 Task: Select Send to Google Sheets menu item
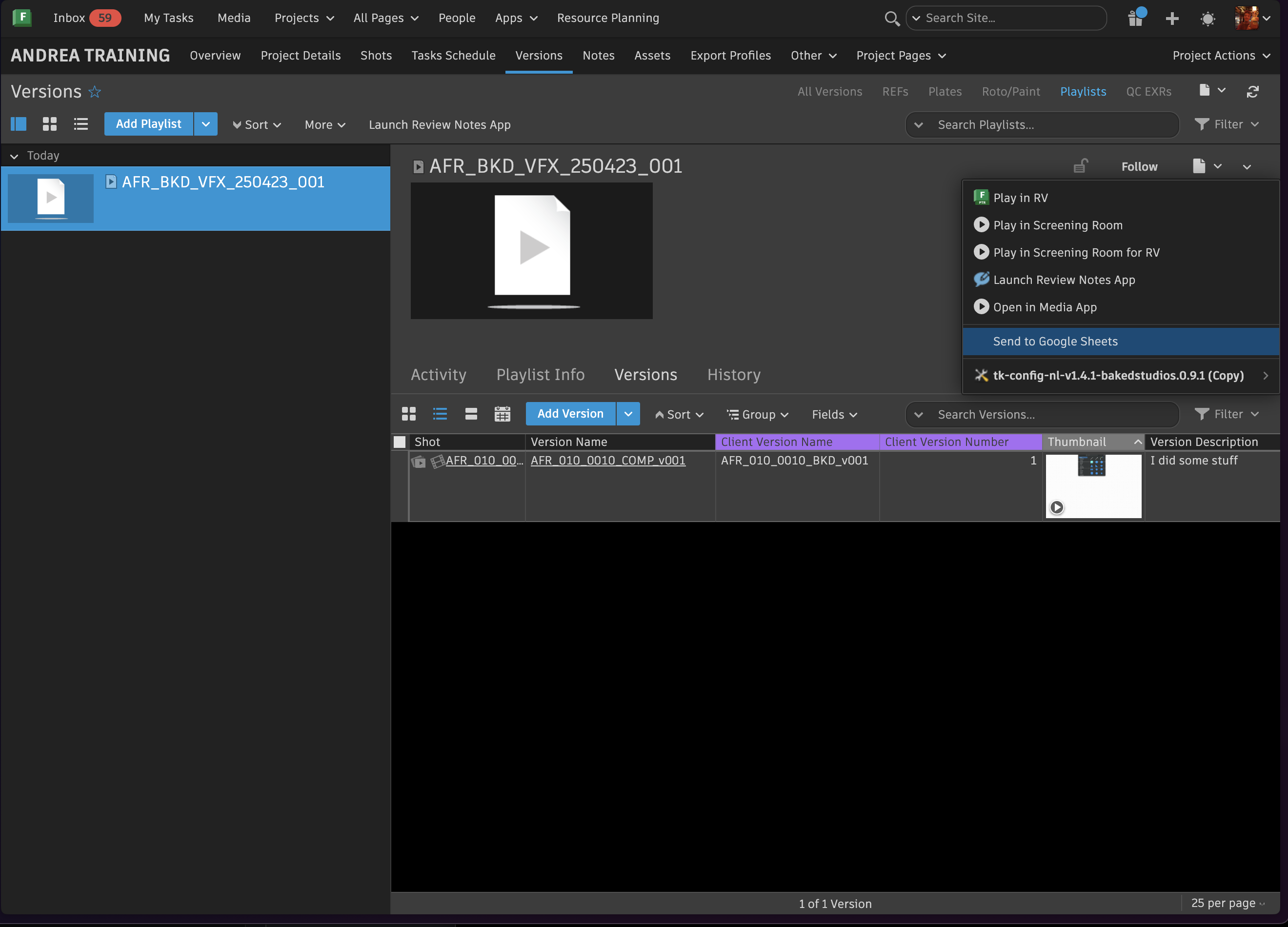pyautogui.click(x=1055, y=342)
